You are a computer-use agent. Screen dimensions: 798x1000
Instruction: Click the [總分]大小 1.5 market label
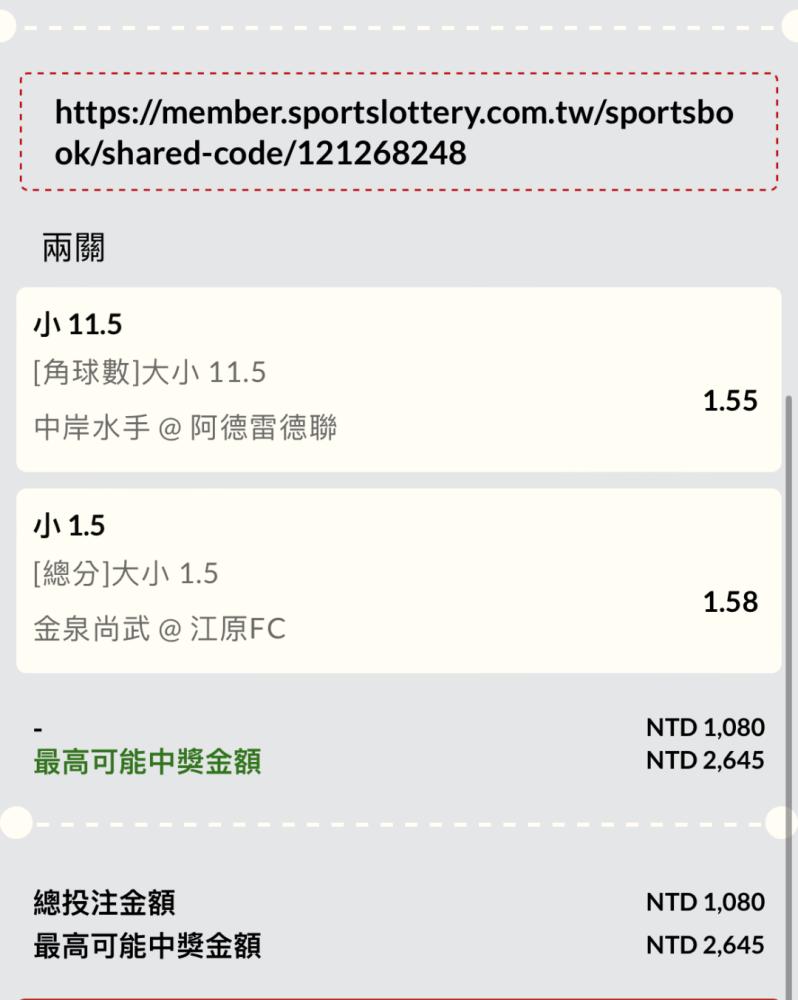point(126,573)
